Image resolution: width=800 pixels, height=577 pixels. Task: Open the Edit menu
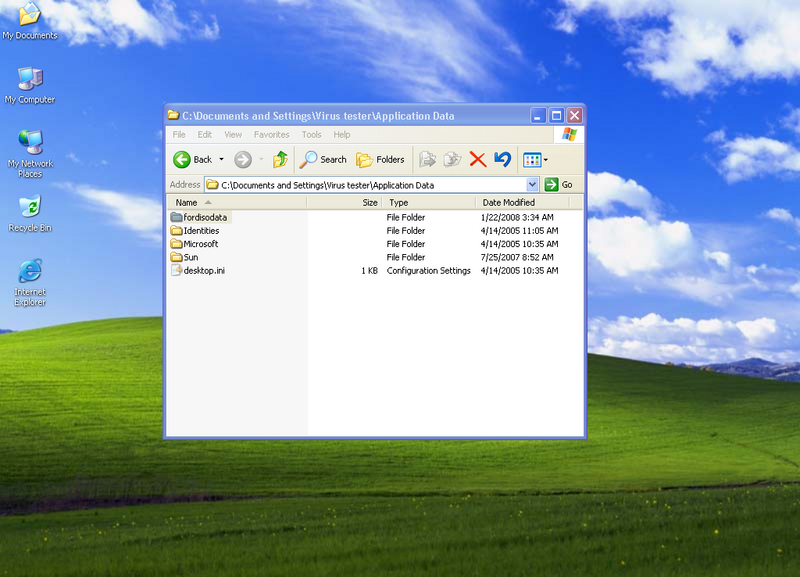point(205,135)
